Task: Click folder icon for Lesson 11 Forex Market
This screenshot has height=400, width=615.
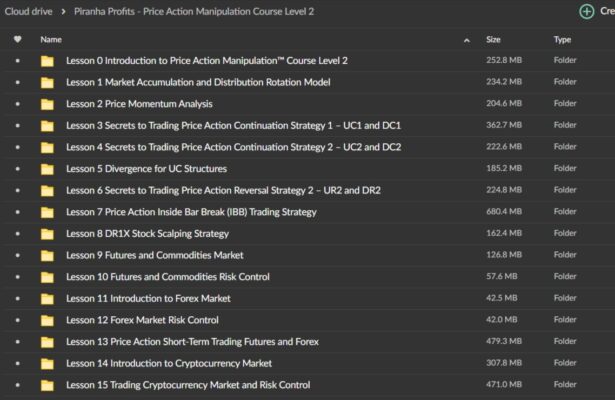Action: pyautogui.click(x=47, y=298)
